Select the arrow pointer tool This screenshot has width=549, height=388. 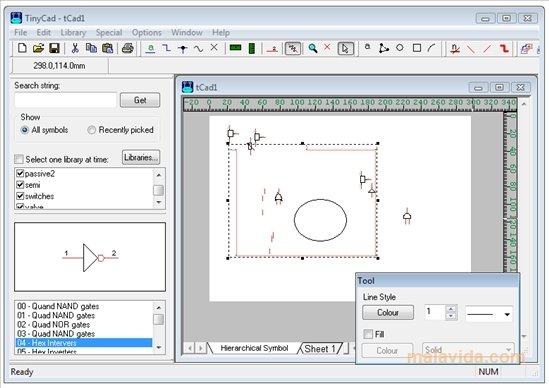(x=345, y=49)
